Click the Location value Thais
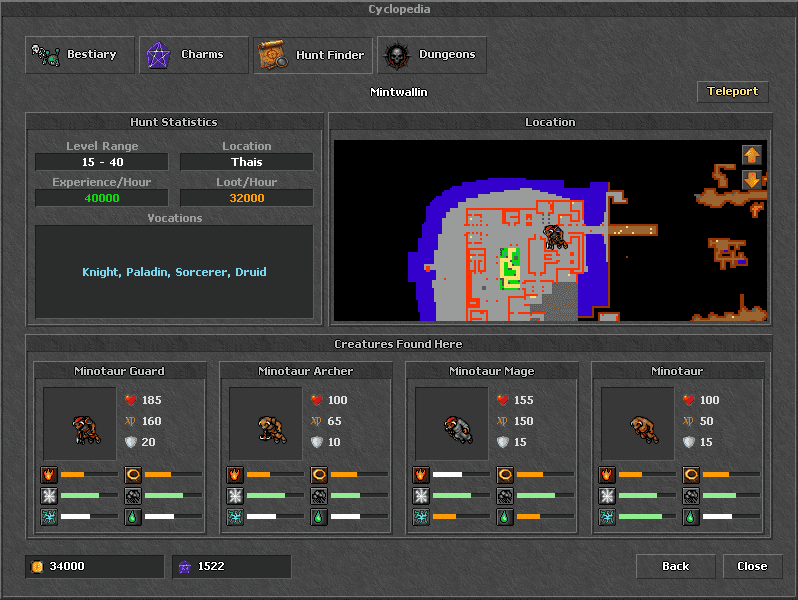798x600 pixels. [246, 162]
